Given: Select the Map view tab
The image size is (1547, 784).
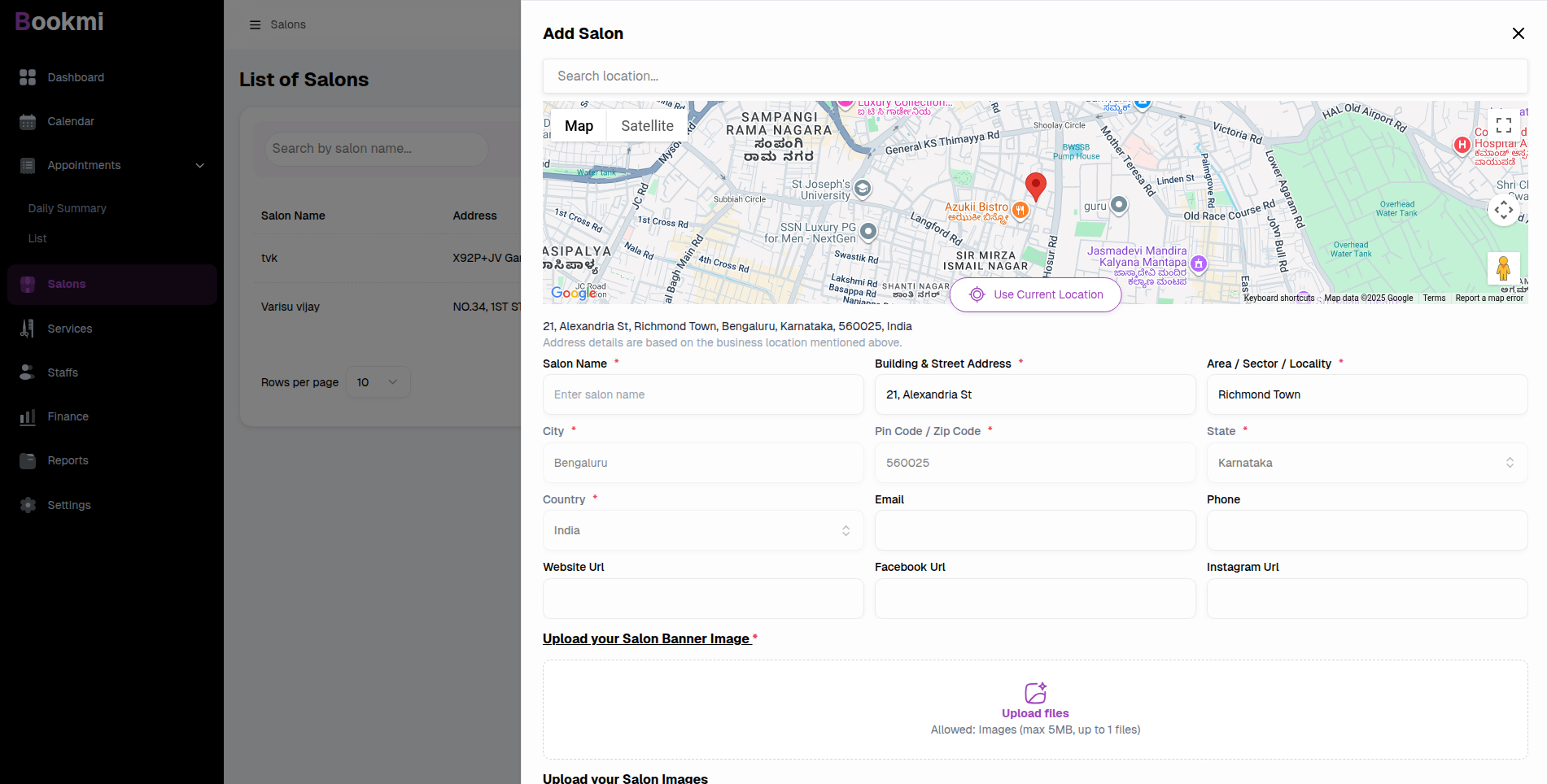Looking at the screenshot, I should pos(579,125).
